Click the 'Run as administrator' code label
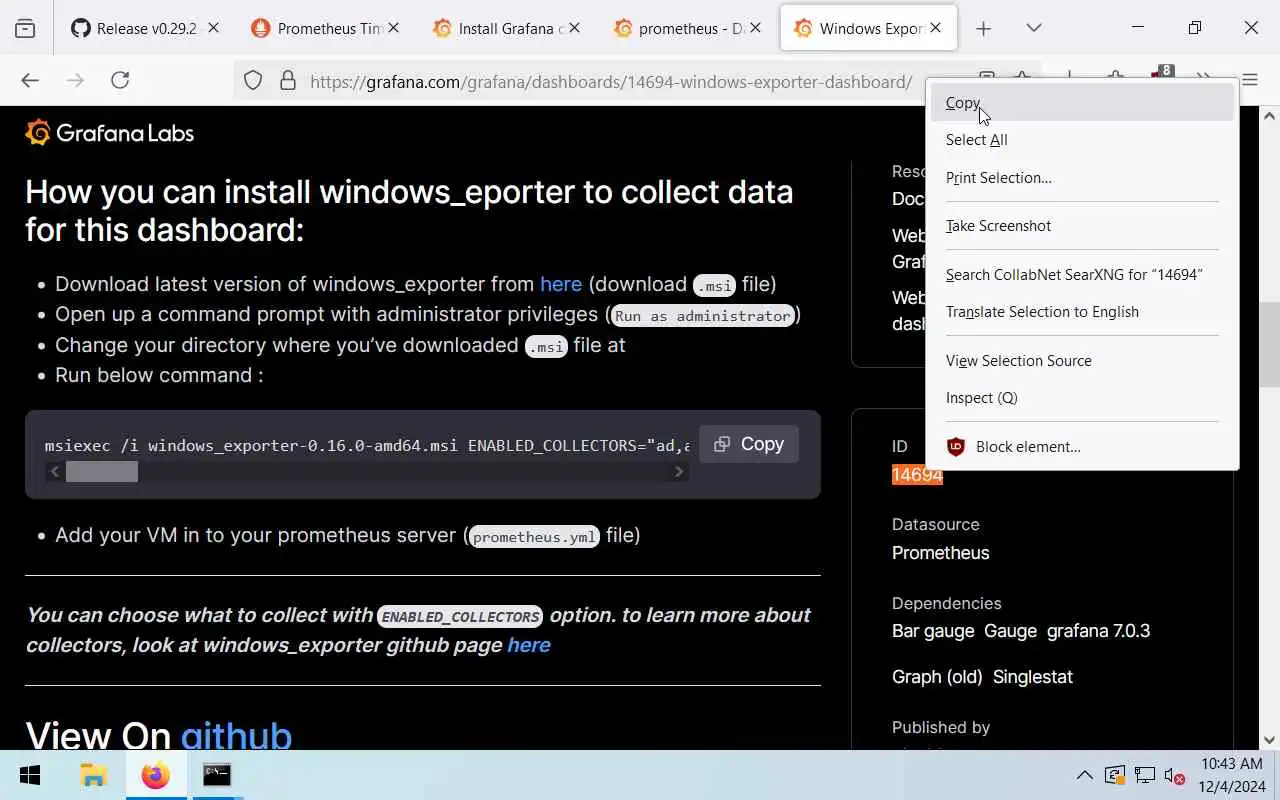The width and height of the screenshot is (1280, 800). pos(702,316)
